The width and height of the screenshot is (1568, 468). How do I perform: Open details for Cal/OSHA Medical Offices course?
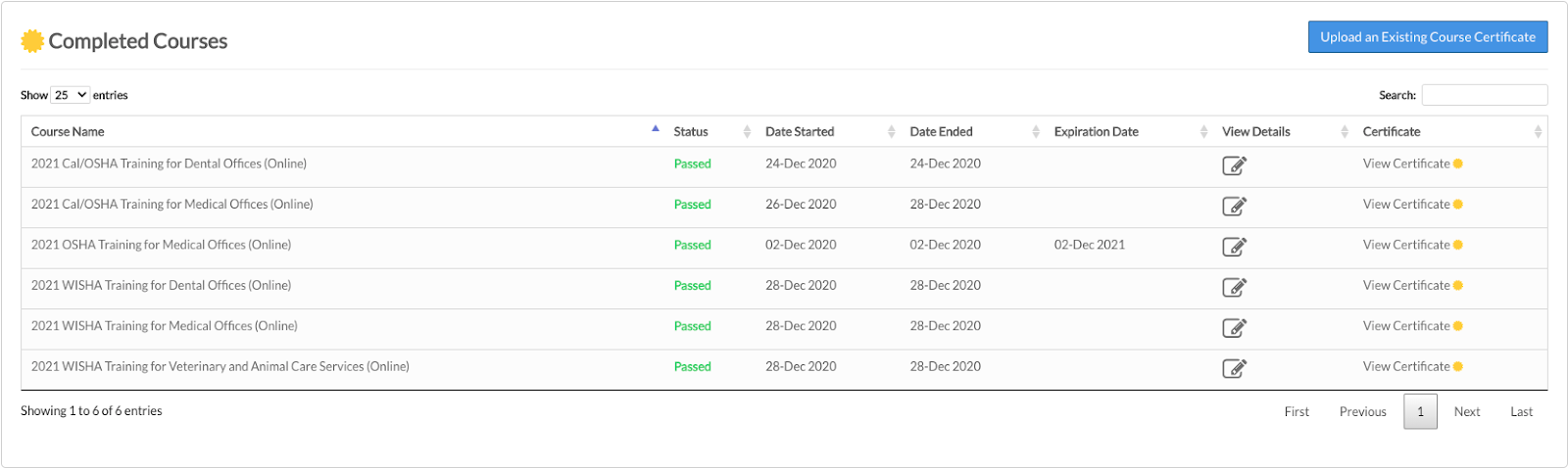pyautogui.click(x=1234, y=206)
